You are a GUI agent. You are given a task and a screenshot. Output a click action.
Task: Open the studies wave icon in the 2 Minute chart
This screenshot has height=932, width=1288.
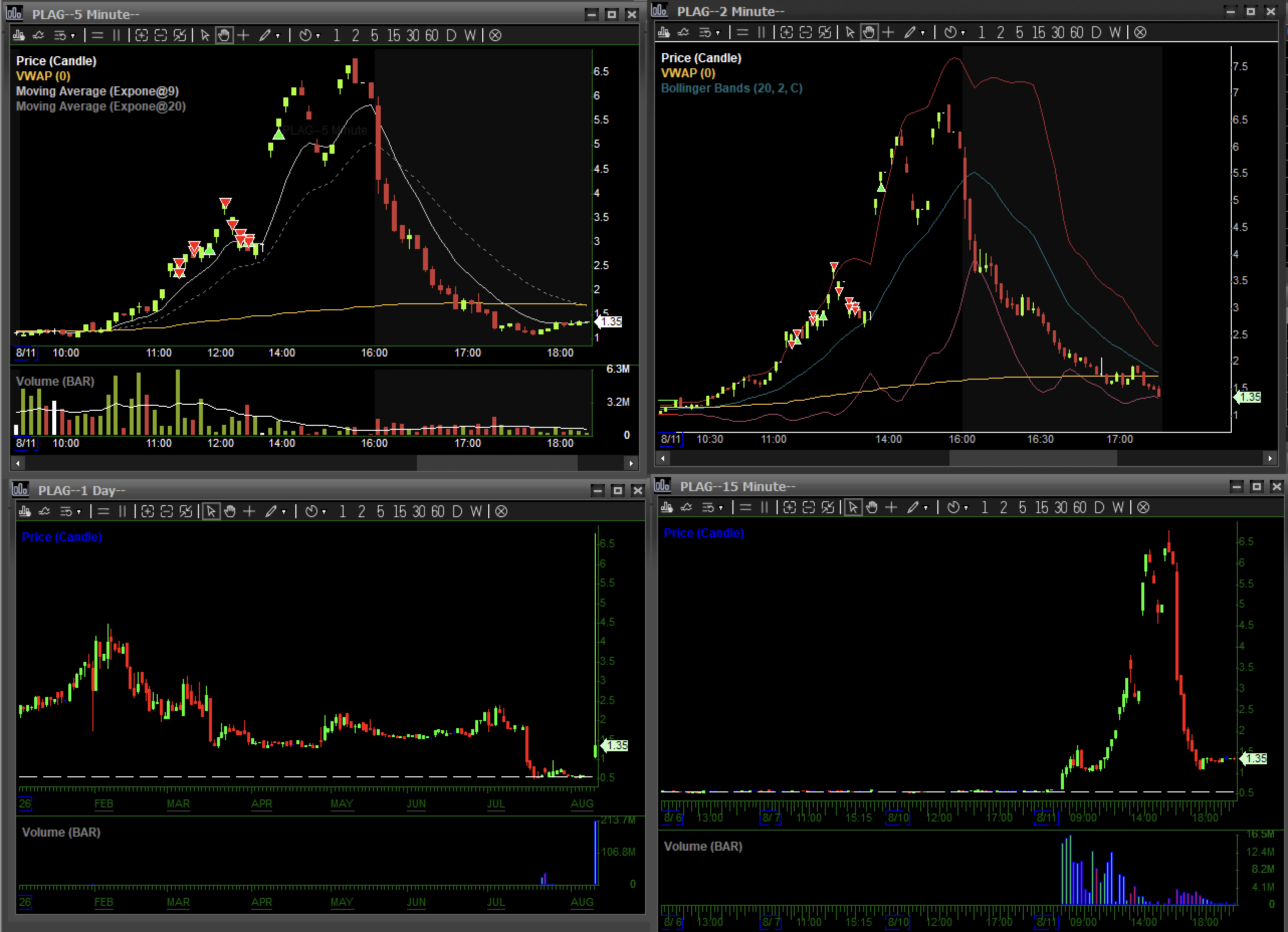(683, 32)
